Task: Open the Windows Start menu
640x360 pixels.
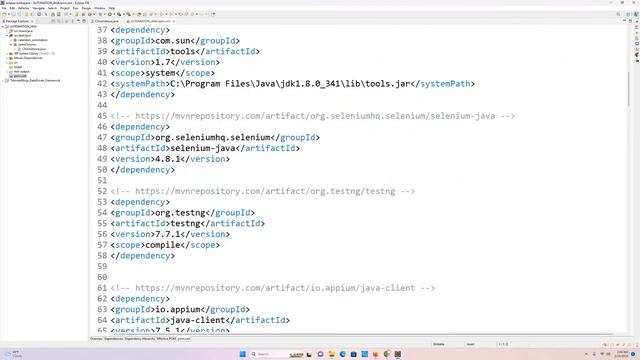Action: point(242,354)
